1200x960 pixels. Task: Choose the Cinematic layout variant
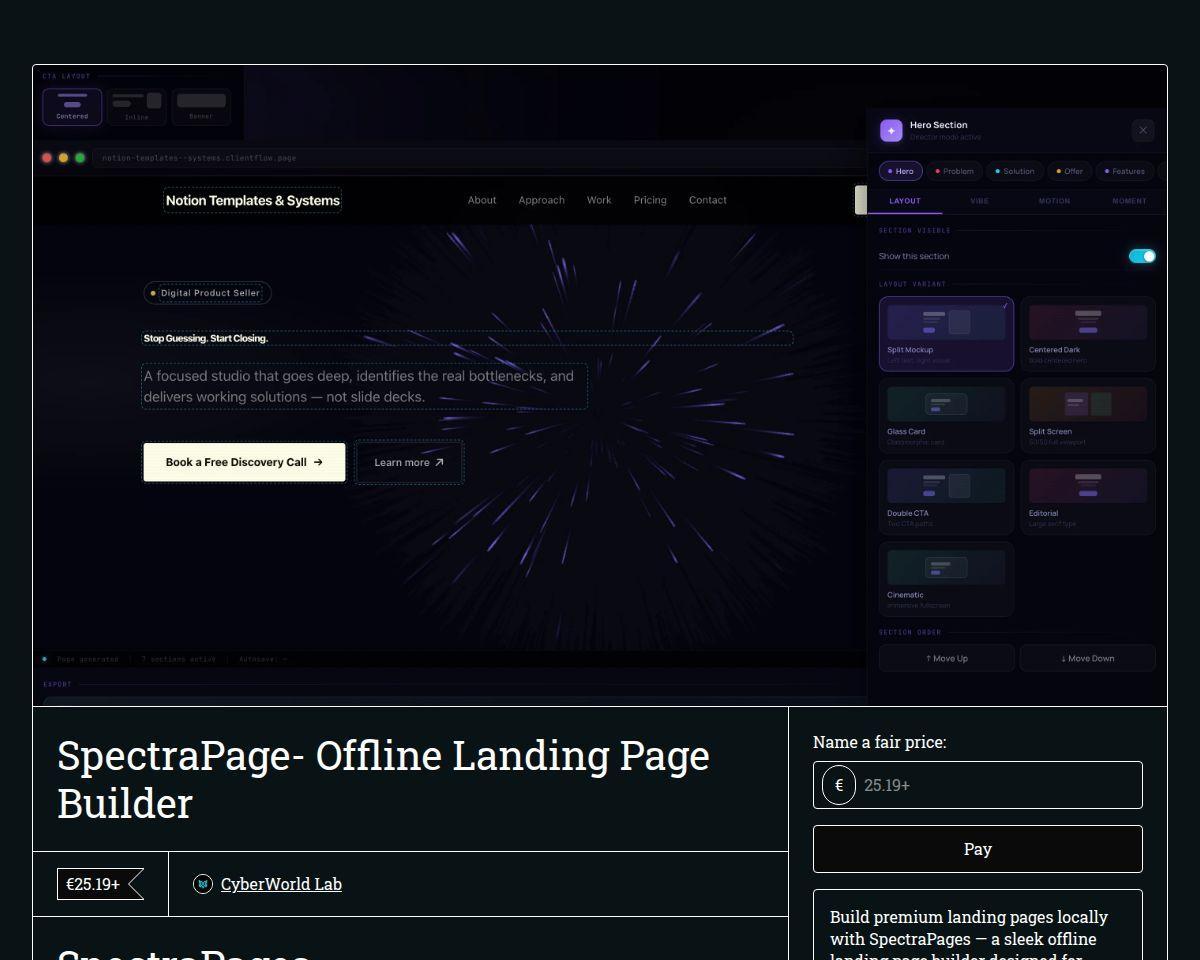click(946, 579)
